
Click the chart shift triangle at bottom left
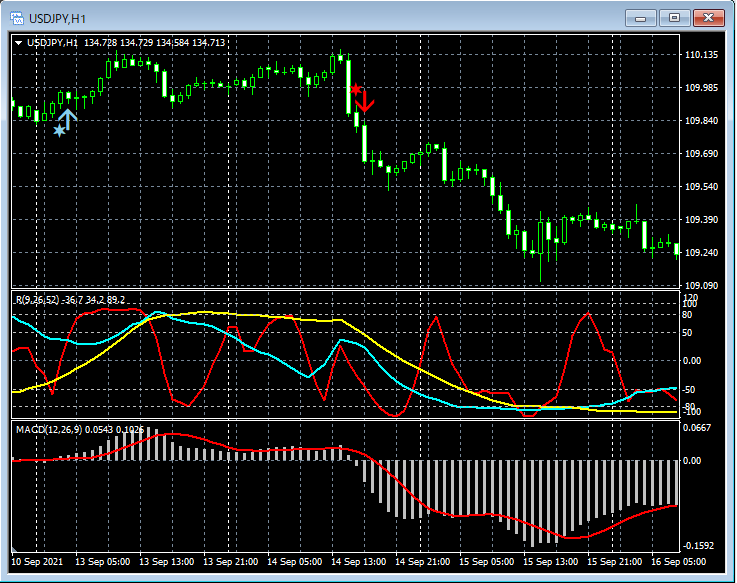pyautogui.click(x=15, y=550)
